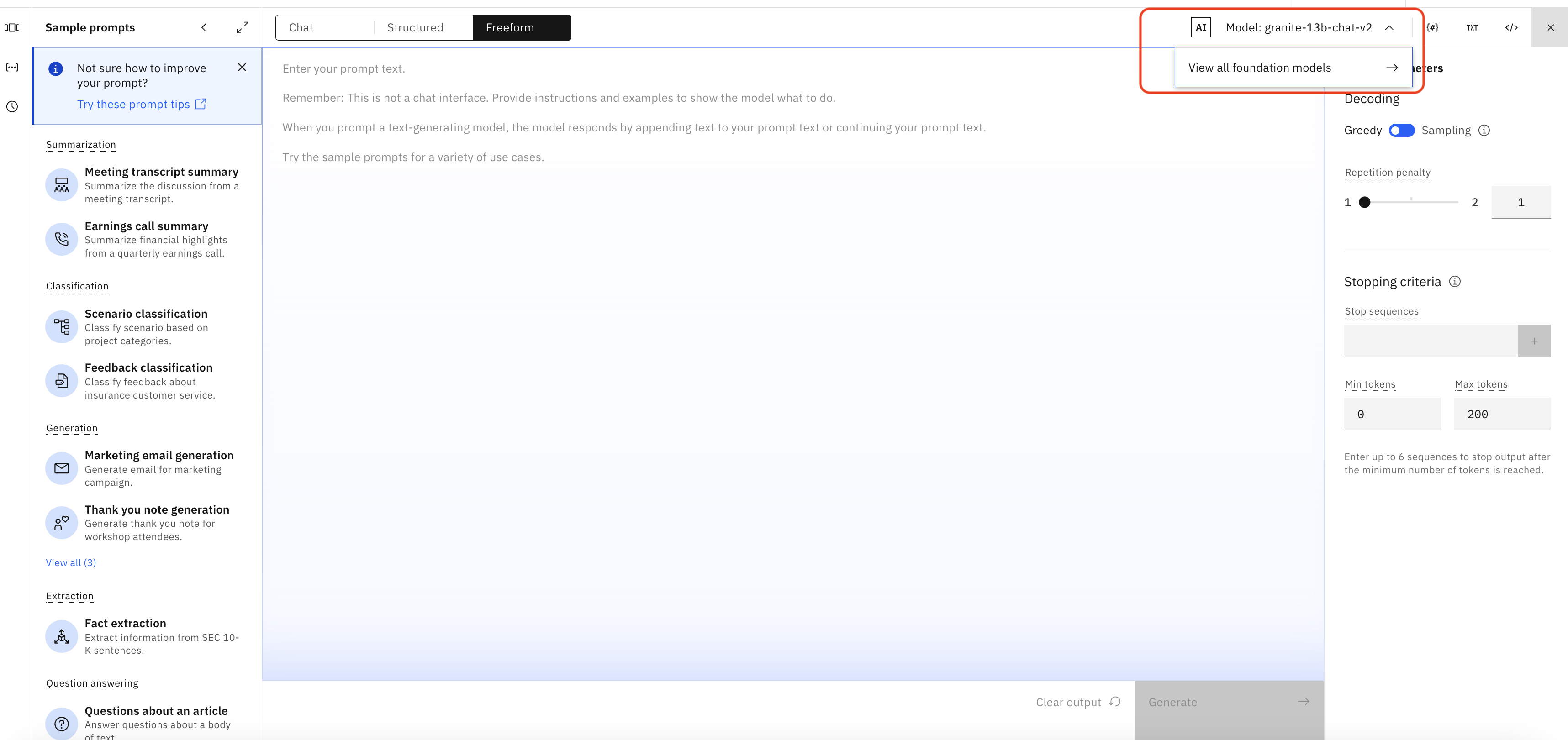Click the meeting transcript summary icon
Screen dimensions: 1568x740
[x=61, y=184]
